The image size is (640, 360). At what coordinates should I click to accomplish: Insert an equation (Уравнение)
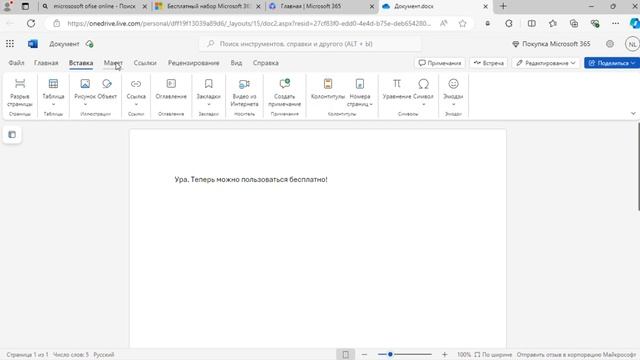click(397, 89)
